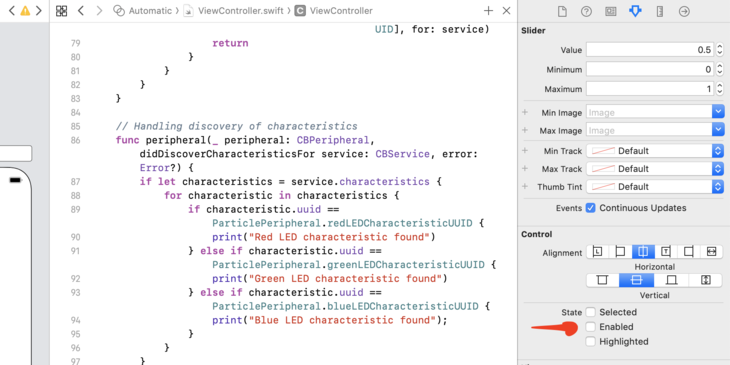The width and height of the screenshot is (730, 365).
Task: Open the File inspector tab
Action: tap(562, 12)
